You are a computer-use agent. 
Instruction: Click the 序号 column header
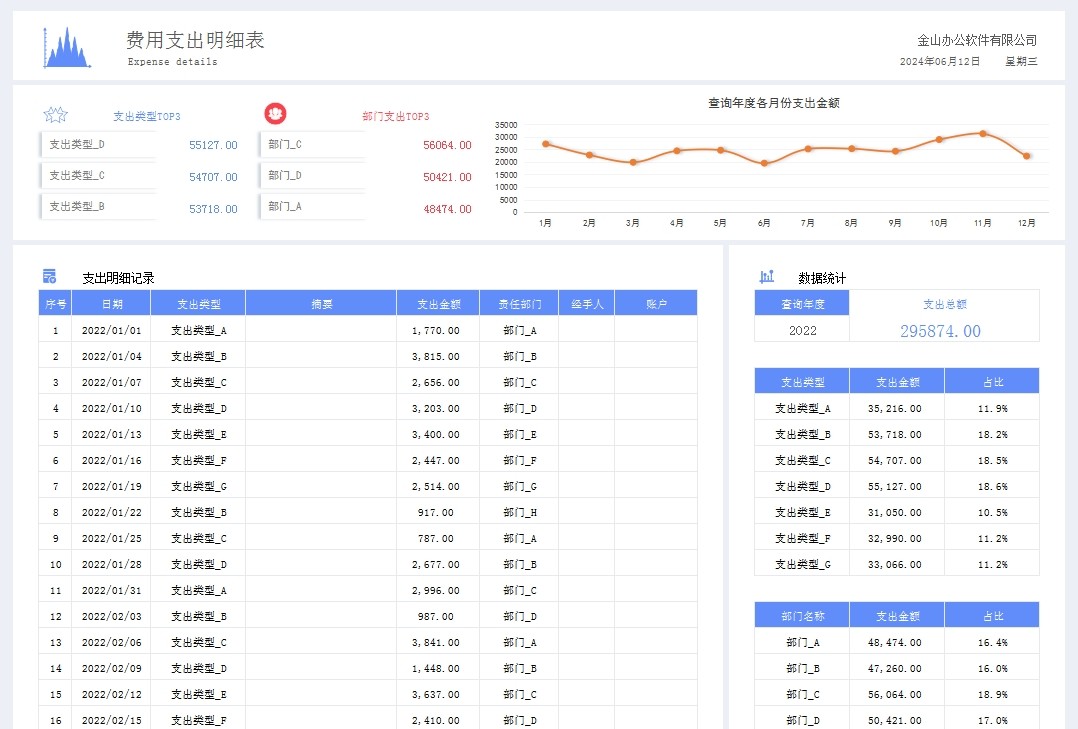[x=55, y=303]
